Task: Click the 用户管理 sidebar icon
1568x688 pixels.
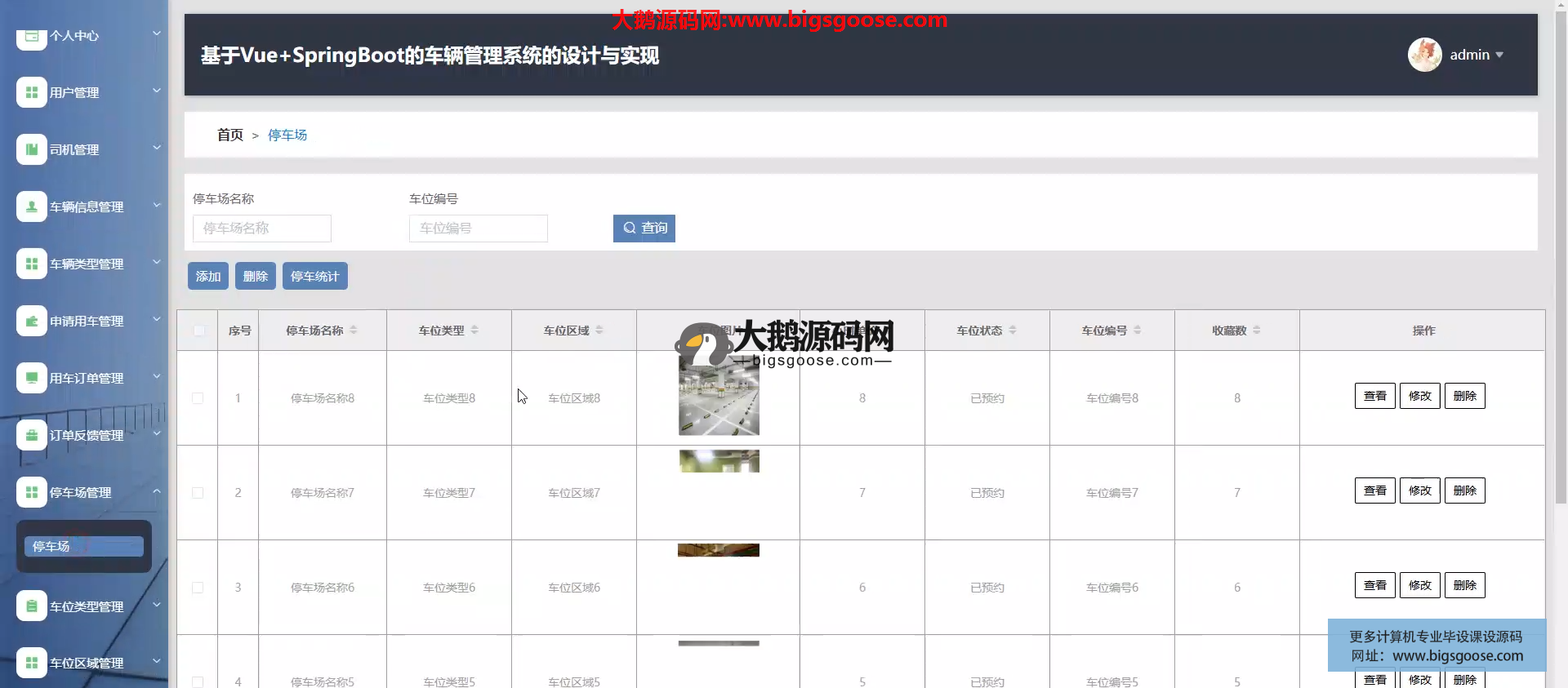Action: click(x=31, y=93)
